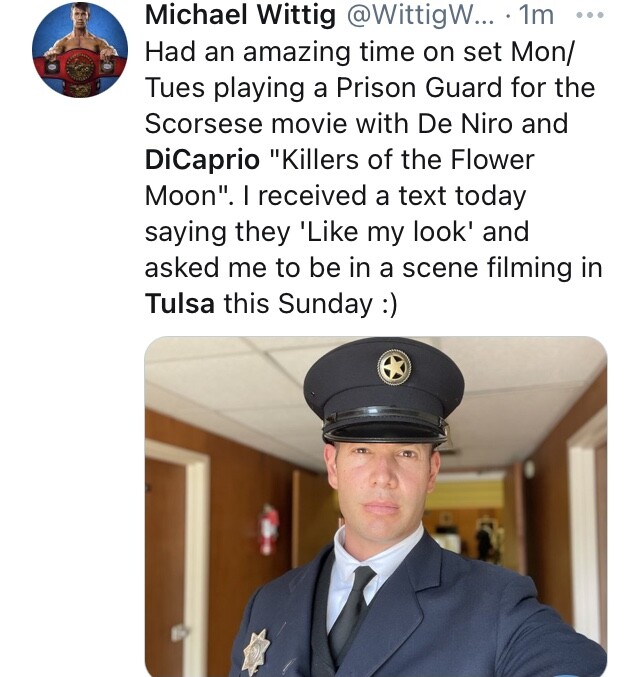Image resolution: width=640 pixels, height=677 pixels.
Task: Open the attached prison guard photo
Action: pyautogui.click(x=376, y=506)
